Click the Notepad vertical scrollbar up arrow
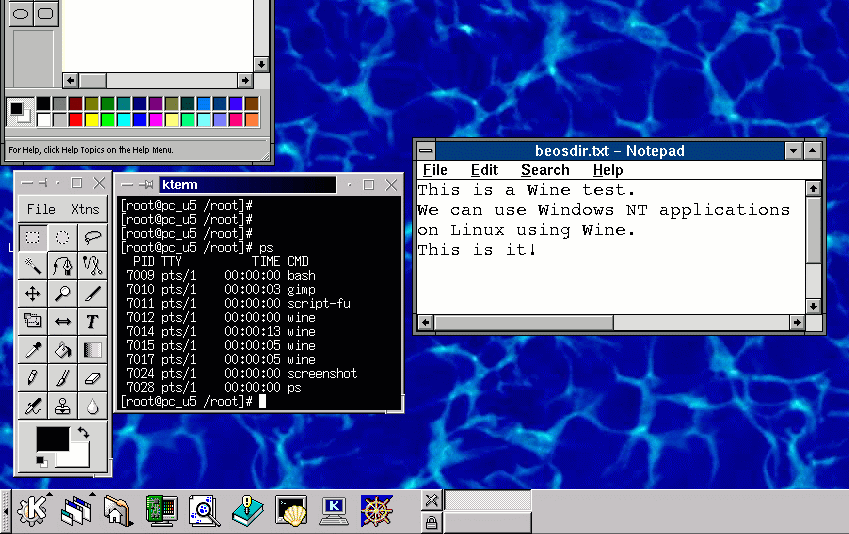Screen dimensions: 849x534 813,188
